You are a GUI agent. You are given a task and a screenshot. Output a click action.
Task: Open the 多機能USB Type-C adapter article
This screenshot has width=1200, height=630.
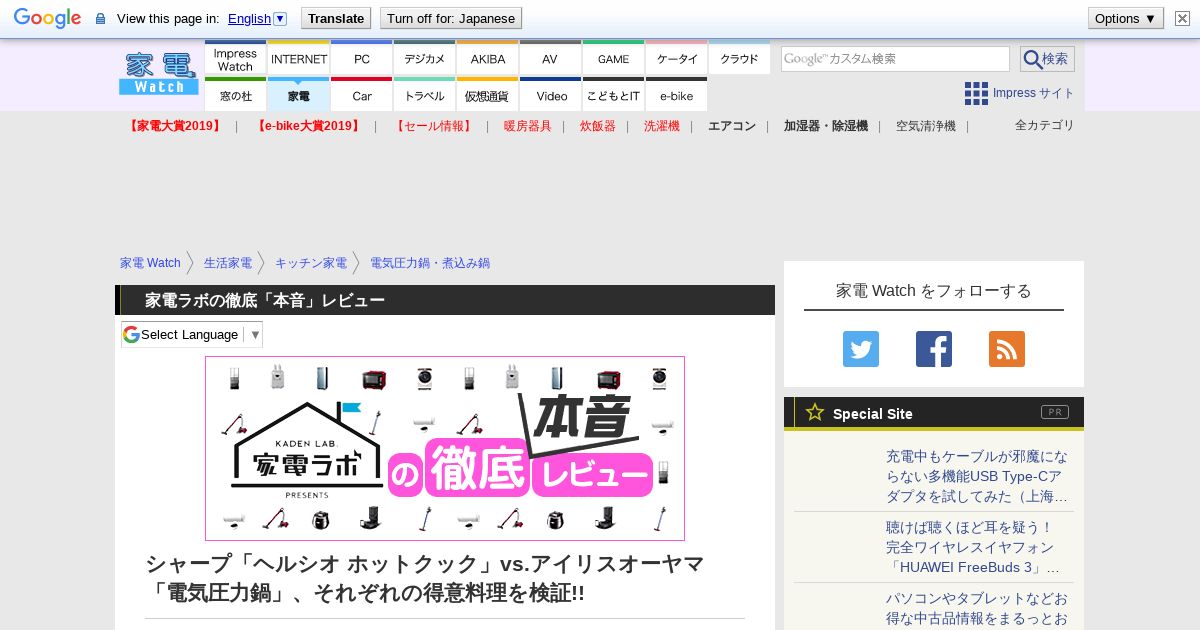click(x=977, y=476)
